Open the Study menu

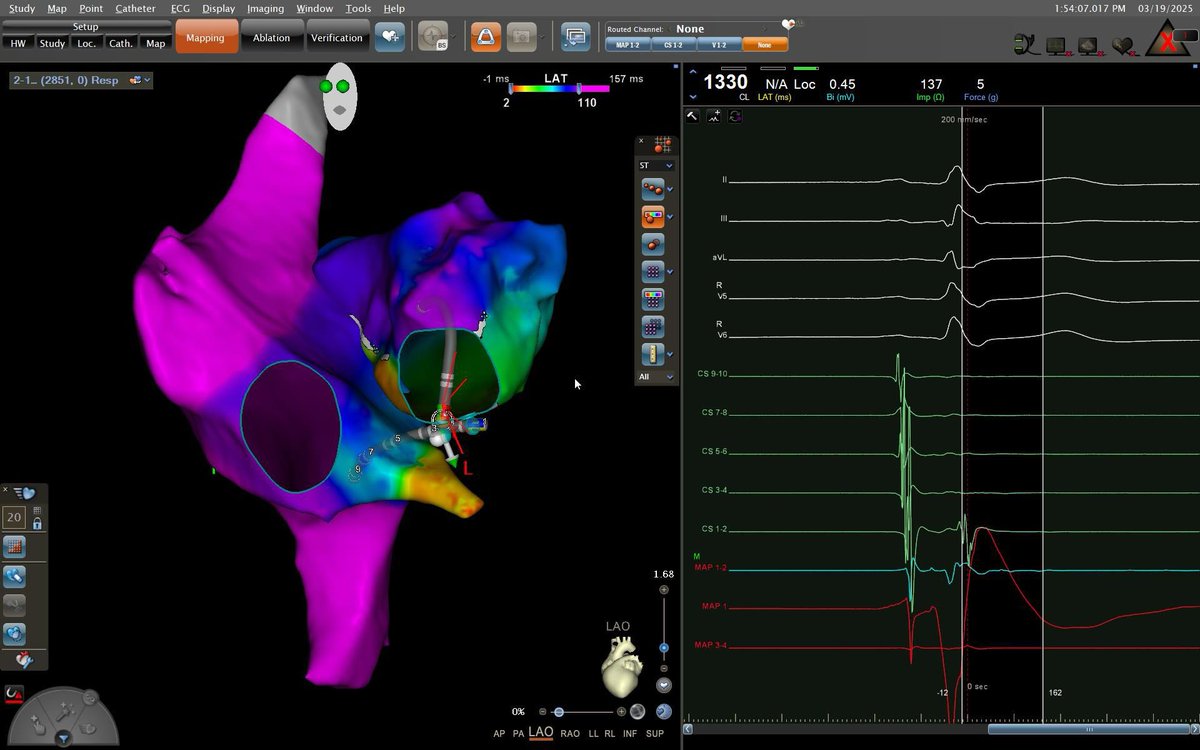pos(21,8)
